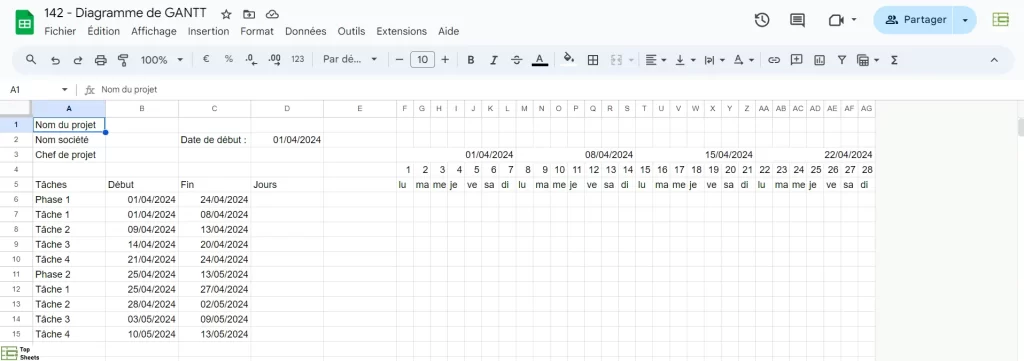Open the Aide menu
The image size is (1024, 361).
(449, 31)
